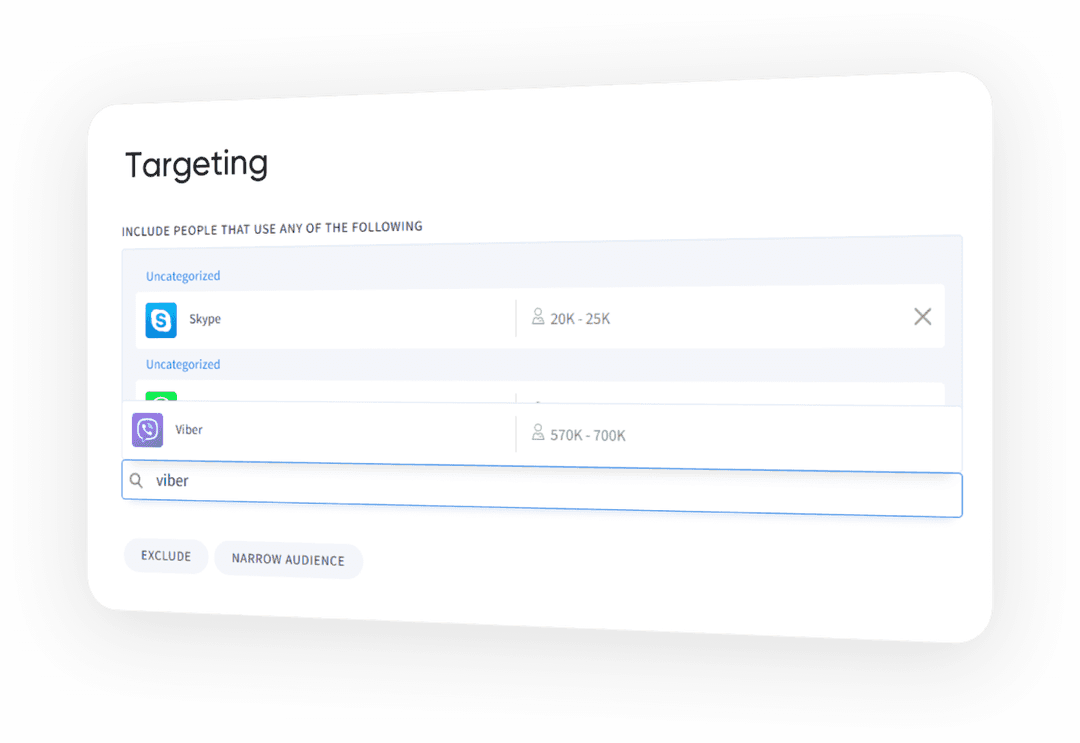
Task: Click the magnifier icon in the search box
Action: click(x=136, y=480)
